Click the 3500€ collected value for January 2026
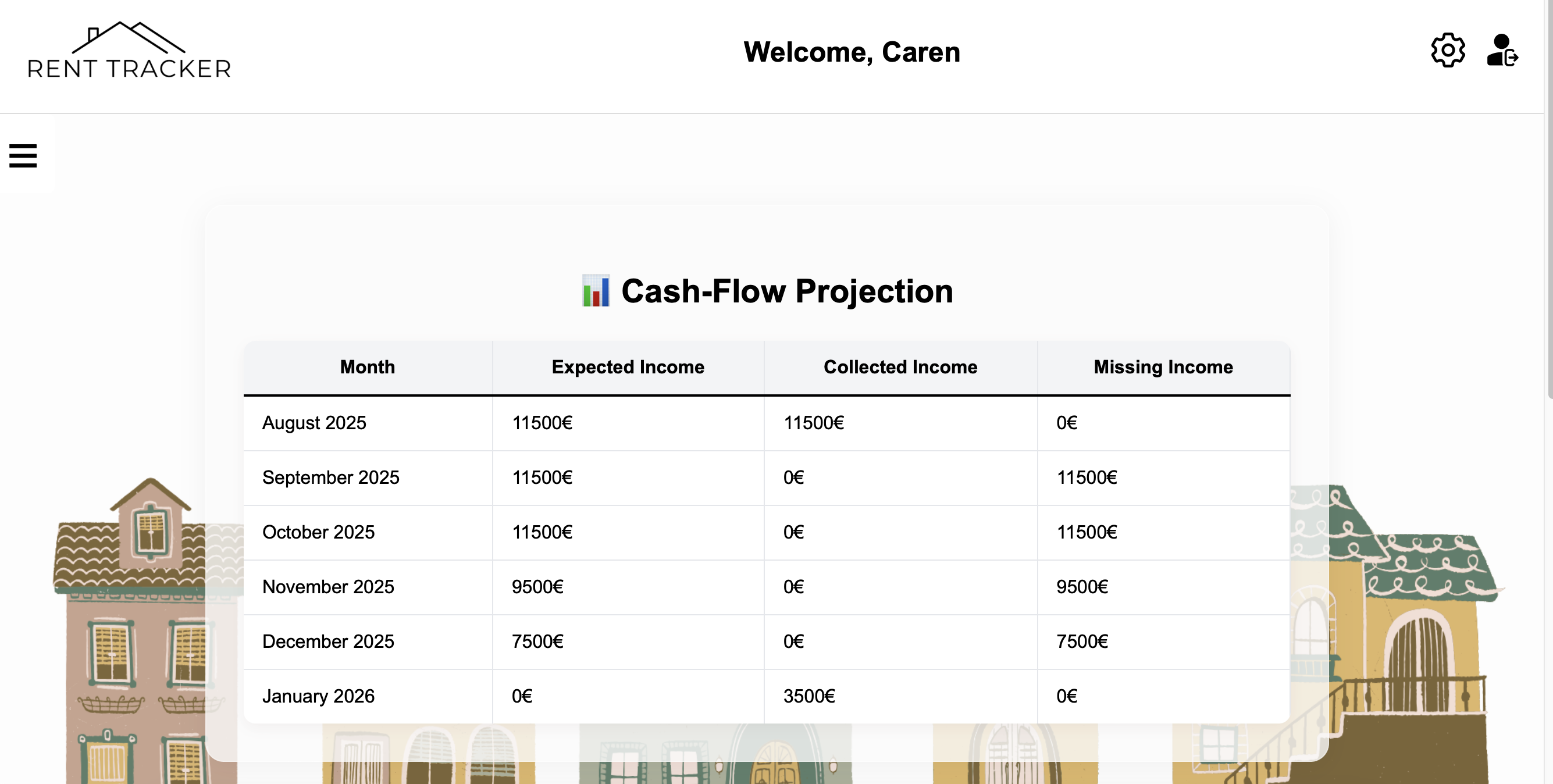1553x784 pixels. [x=808, y=696]
